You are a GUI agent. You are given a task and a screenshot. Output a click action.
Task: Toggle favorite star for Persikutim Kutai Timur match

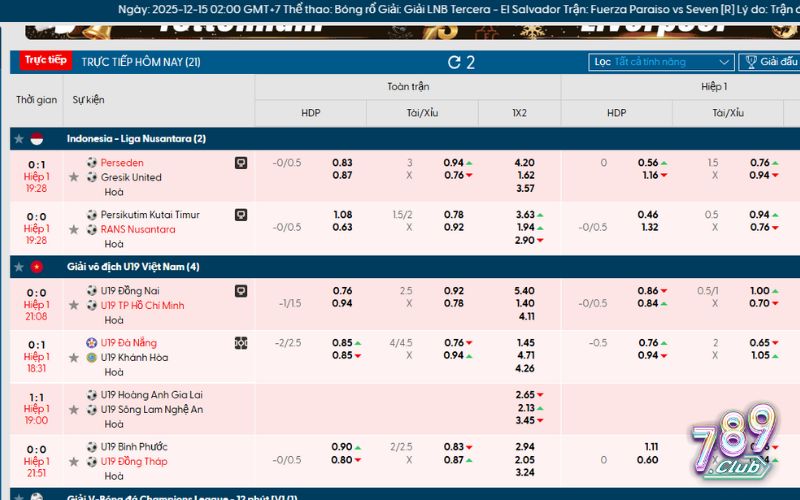[x=74, y=229]
